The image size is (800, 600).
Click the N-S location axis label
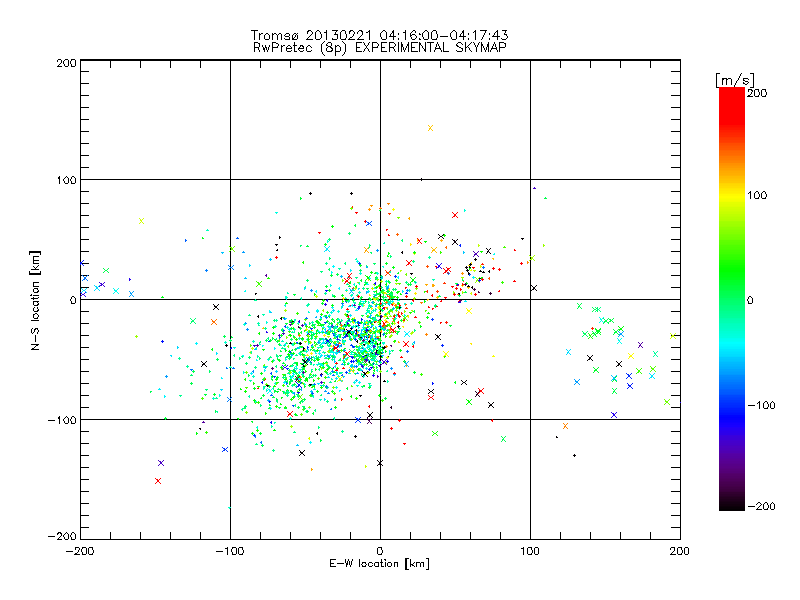32,299
